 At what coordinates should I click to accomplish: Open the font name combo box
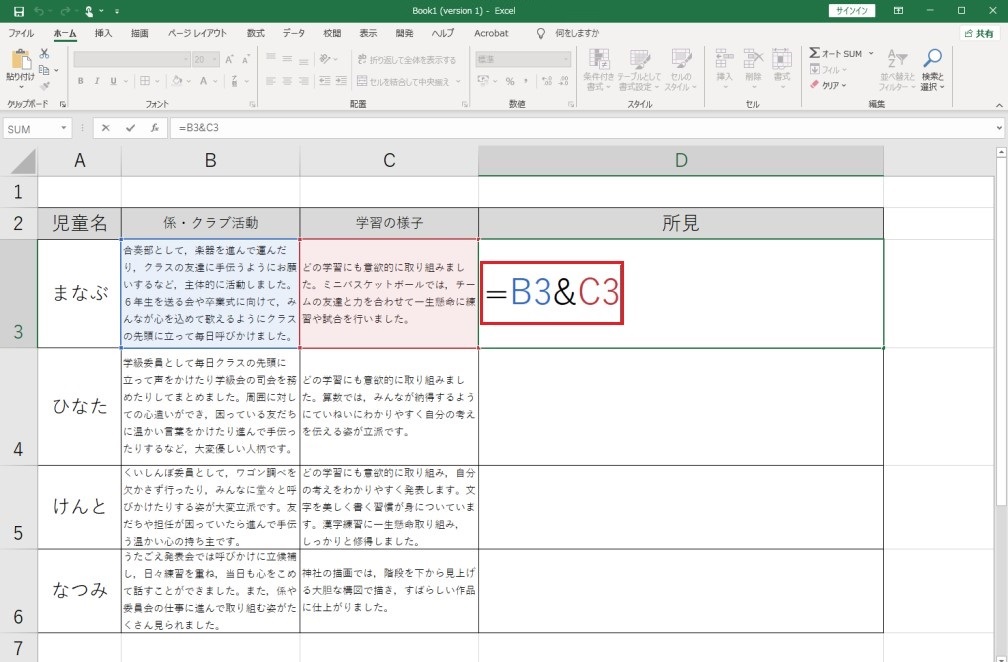click(x=132, y=60)
